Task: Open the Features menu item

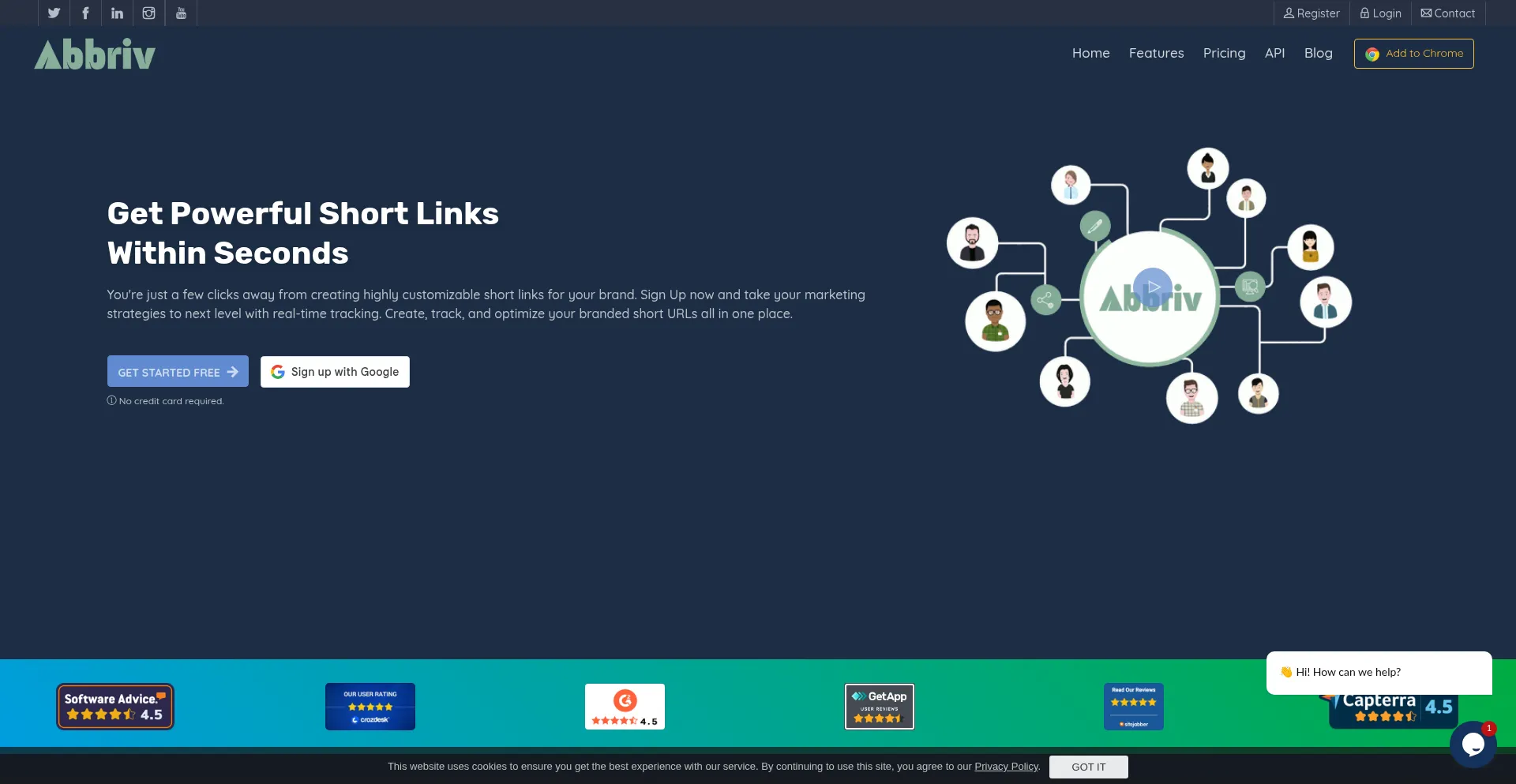Action: click(x=1157, y=53)
